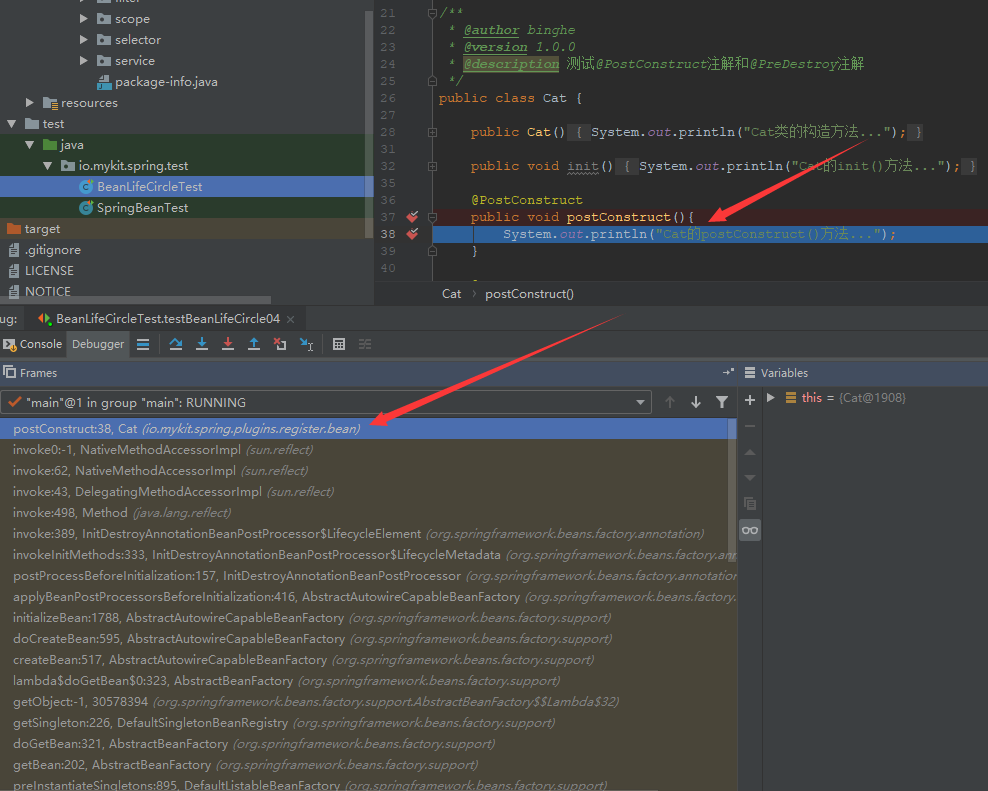
Task: Expand the 'this' variable node
Action: (770, 397)
